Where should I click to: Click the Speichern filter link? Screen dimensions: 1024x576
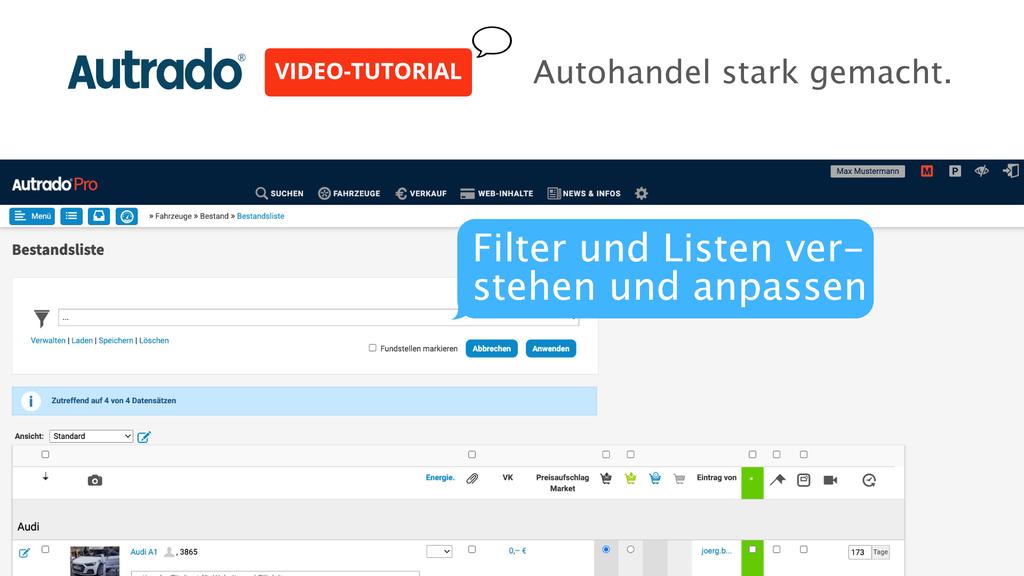pyautogui.click(x=116, y=340)
